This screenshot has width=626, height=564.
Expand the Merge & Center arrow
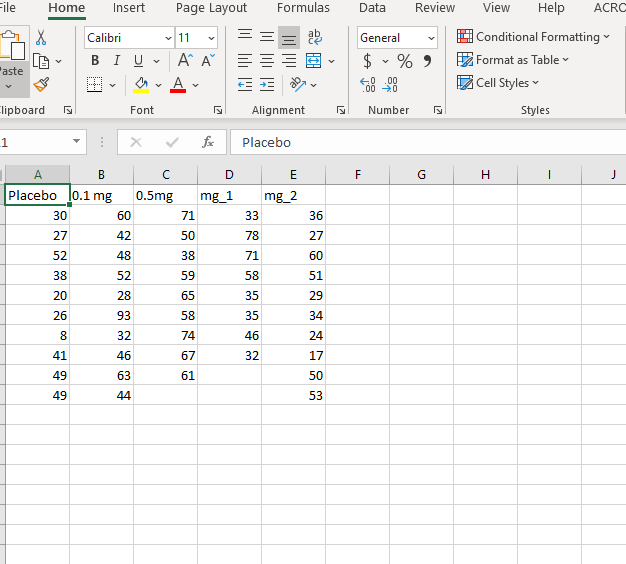[331, 61]
